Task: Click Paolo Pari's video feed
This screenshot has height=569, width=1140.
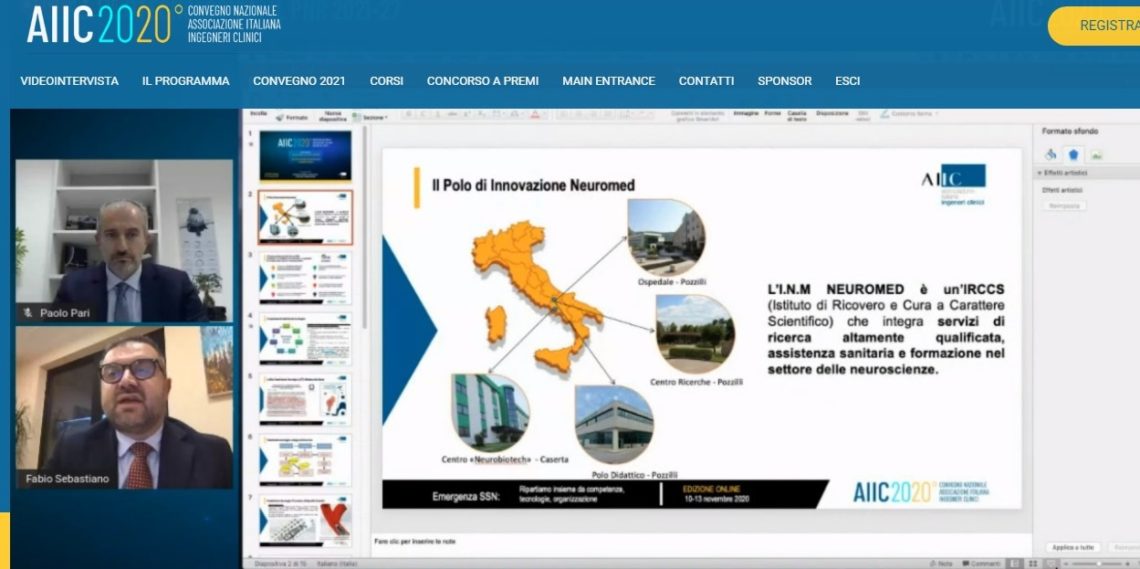Action: [124, 241]
